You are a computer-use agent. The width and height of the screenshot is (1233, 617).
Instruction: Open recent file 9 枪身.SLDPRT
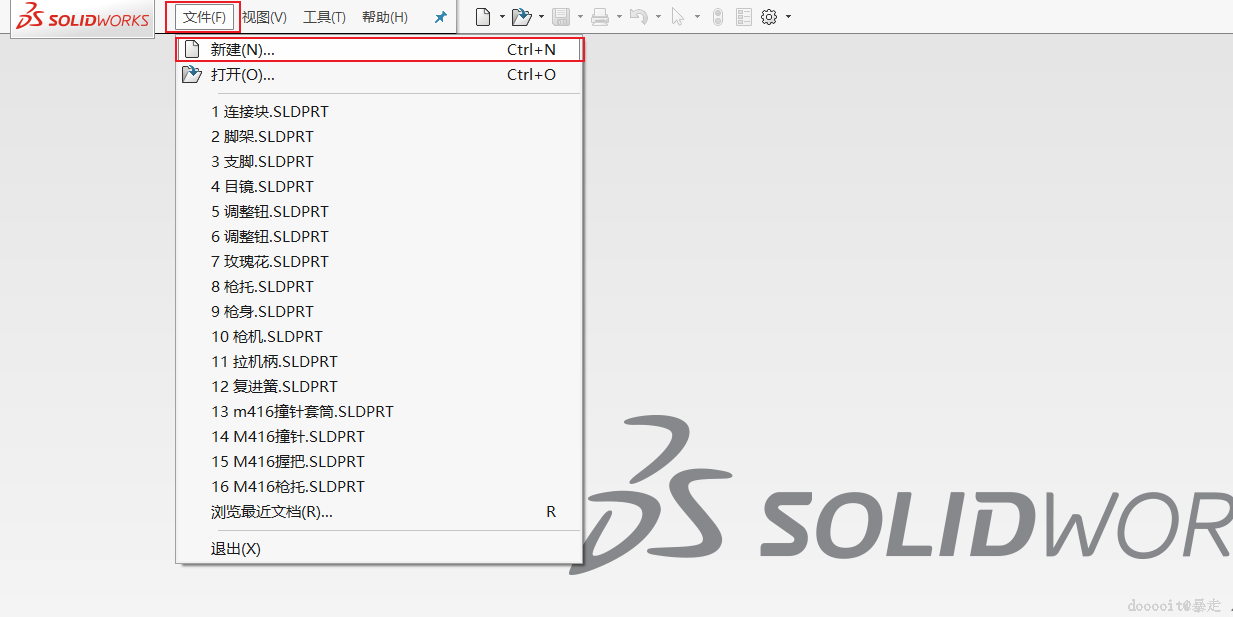coord(379,311)
